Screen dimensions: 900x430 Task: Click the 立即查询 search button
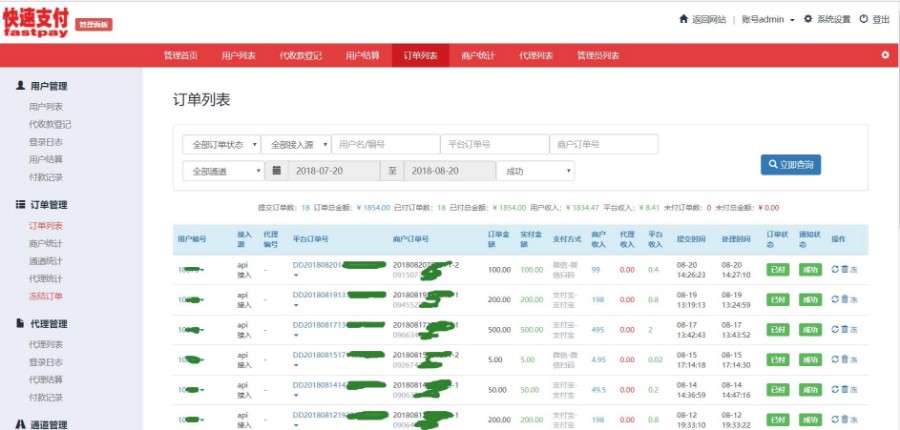pyautogui.click(x=790, y=164)
